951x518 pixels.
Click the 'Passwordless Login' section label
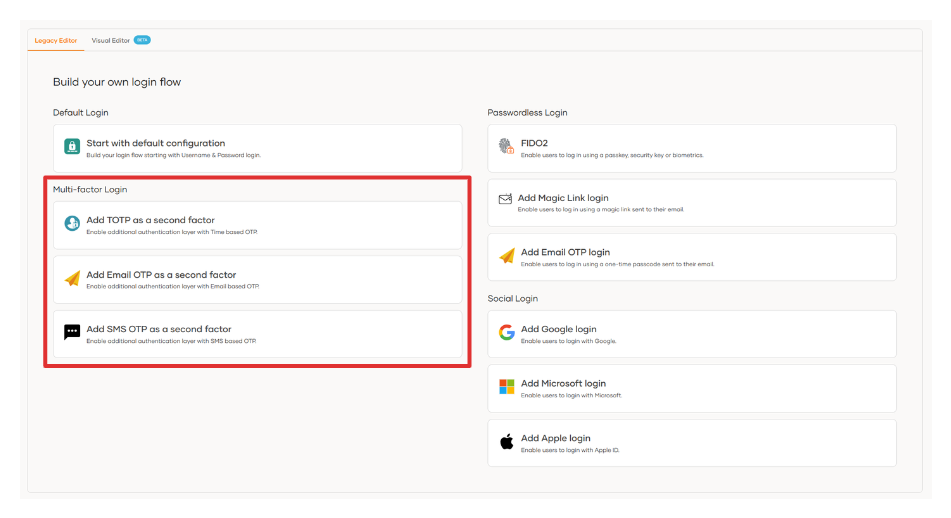[x=528, y=113]
